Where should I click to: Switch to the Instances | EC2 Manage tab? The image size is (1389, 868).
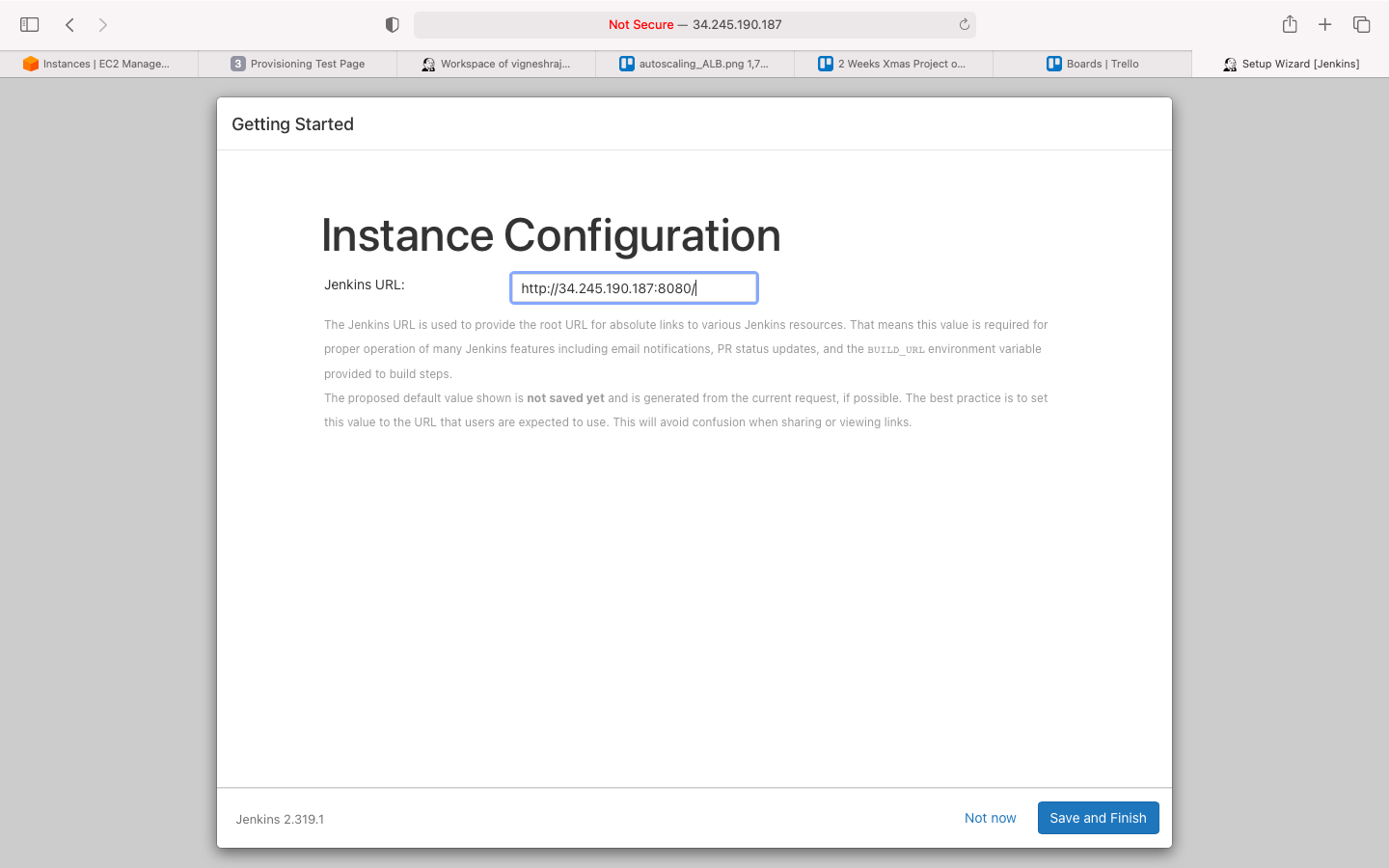[99, 64]
